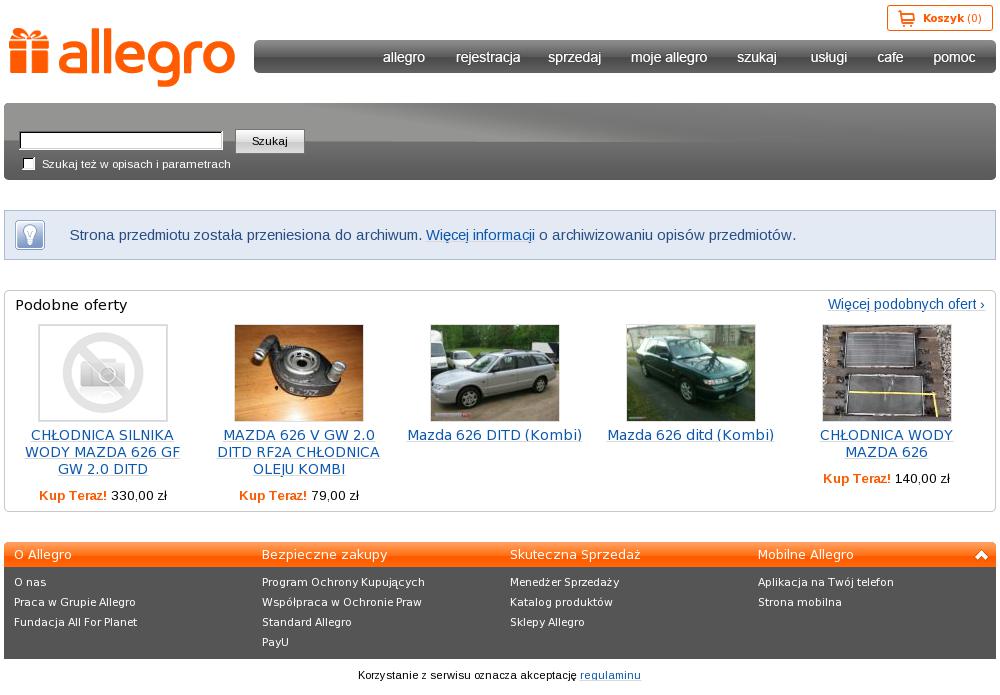This screenshot has height=695, width=1000.
Task: Collapse footer with the white up arrow
Action: tap(982, 555)
